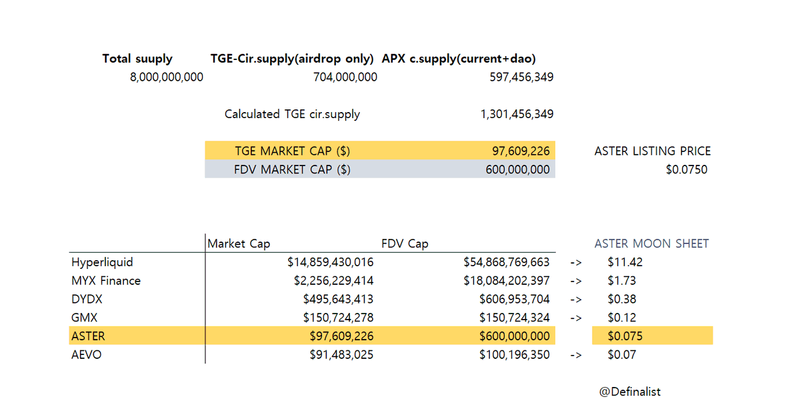
Task: Click MYX Finance FDV $18,084,202,397
Action: (x=507, y=281)
